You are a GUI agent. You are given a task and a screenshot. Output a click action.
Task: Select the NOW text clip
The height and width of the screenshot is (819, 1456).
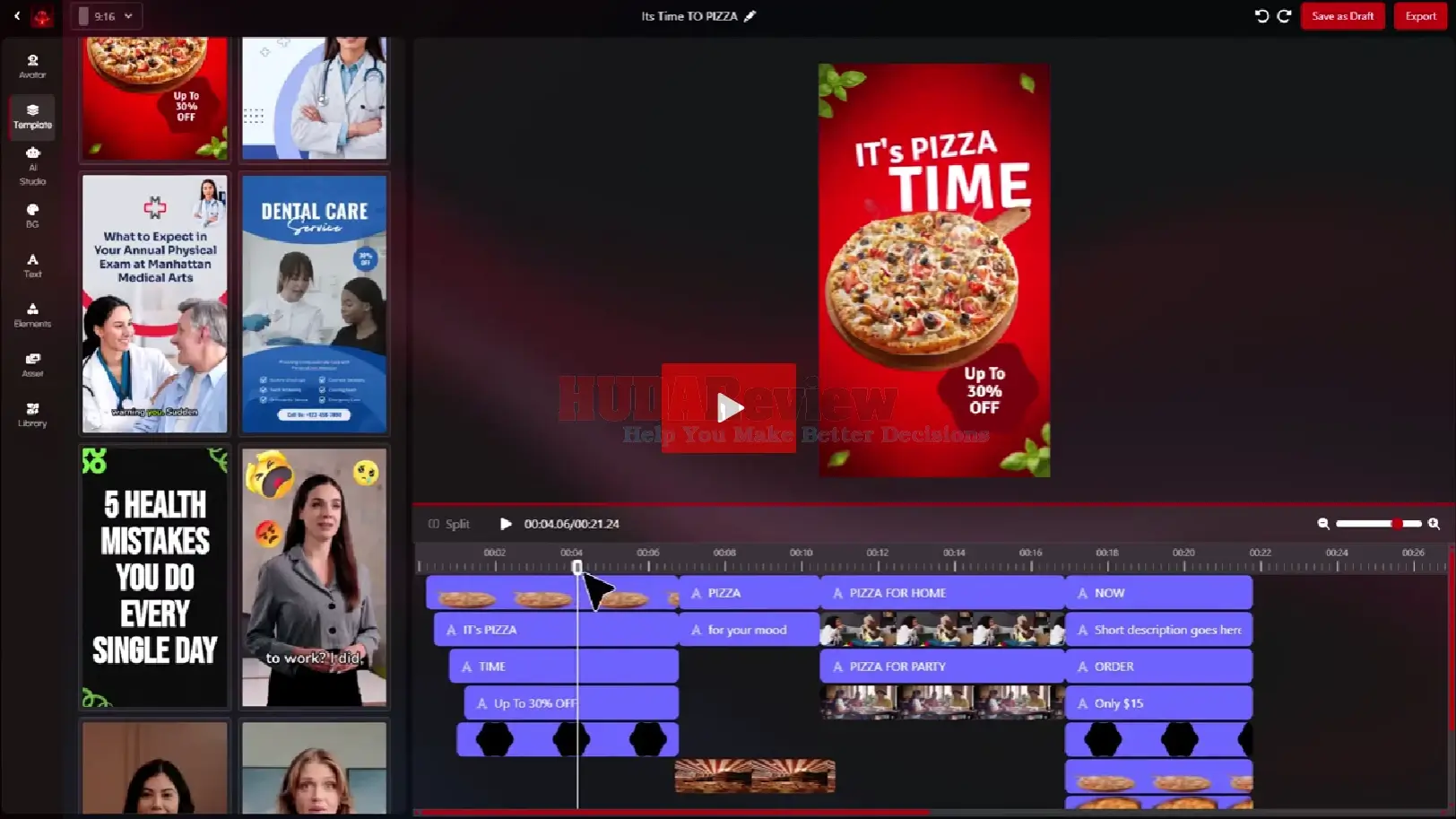coord(1158,593)
